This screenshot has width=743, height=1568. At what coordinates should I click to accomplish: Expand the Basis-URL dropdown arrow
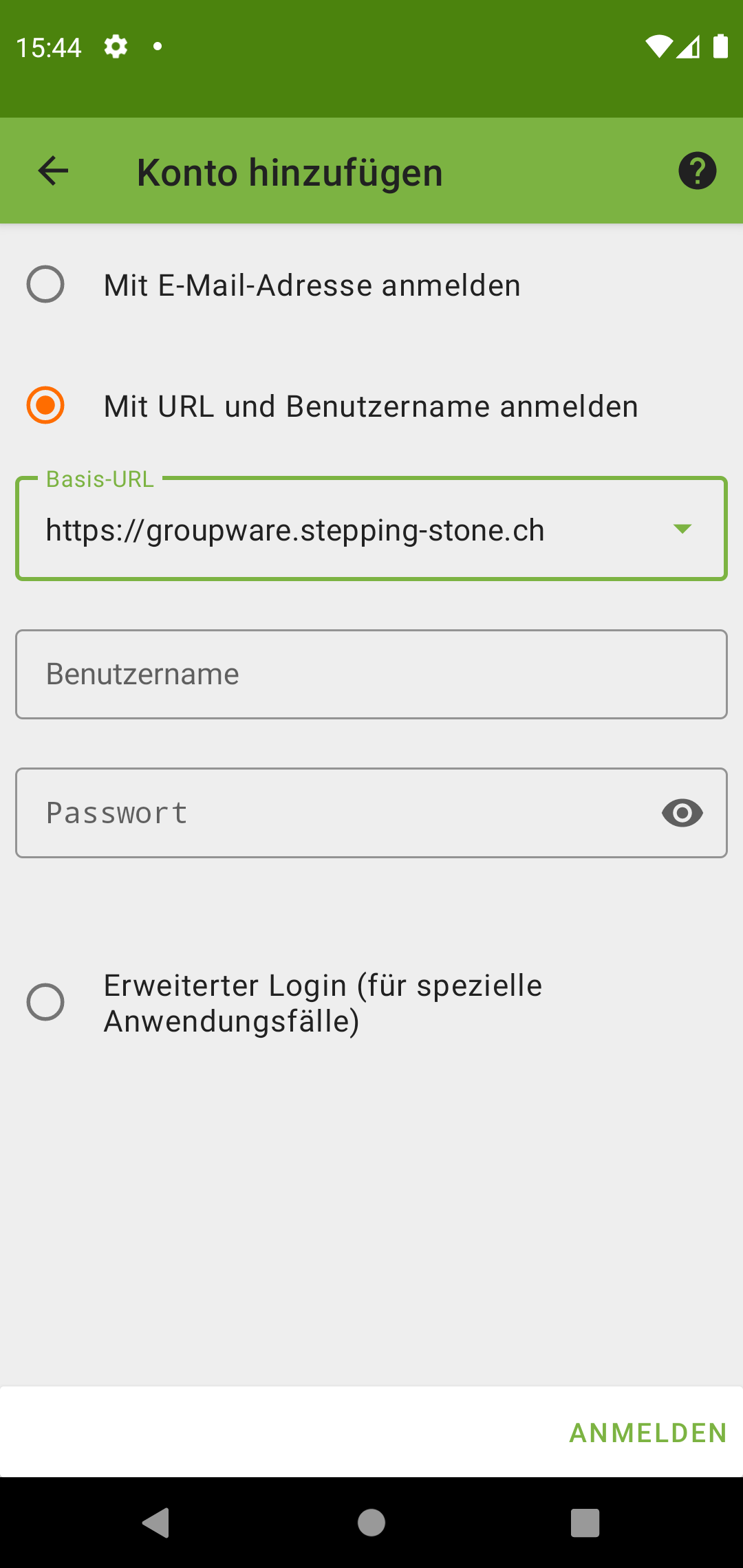click(682, 529)
